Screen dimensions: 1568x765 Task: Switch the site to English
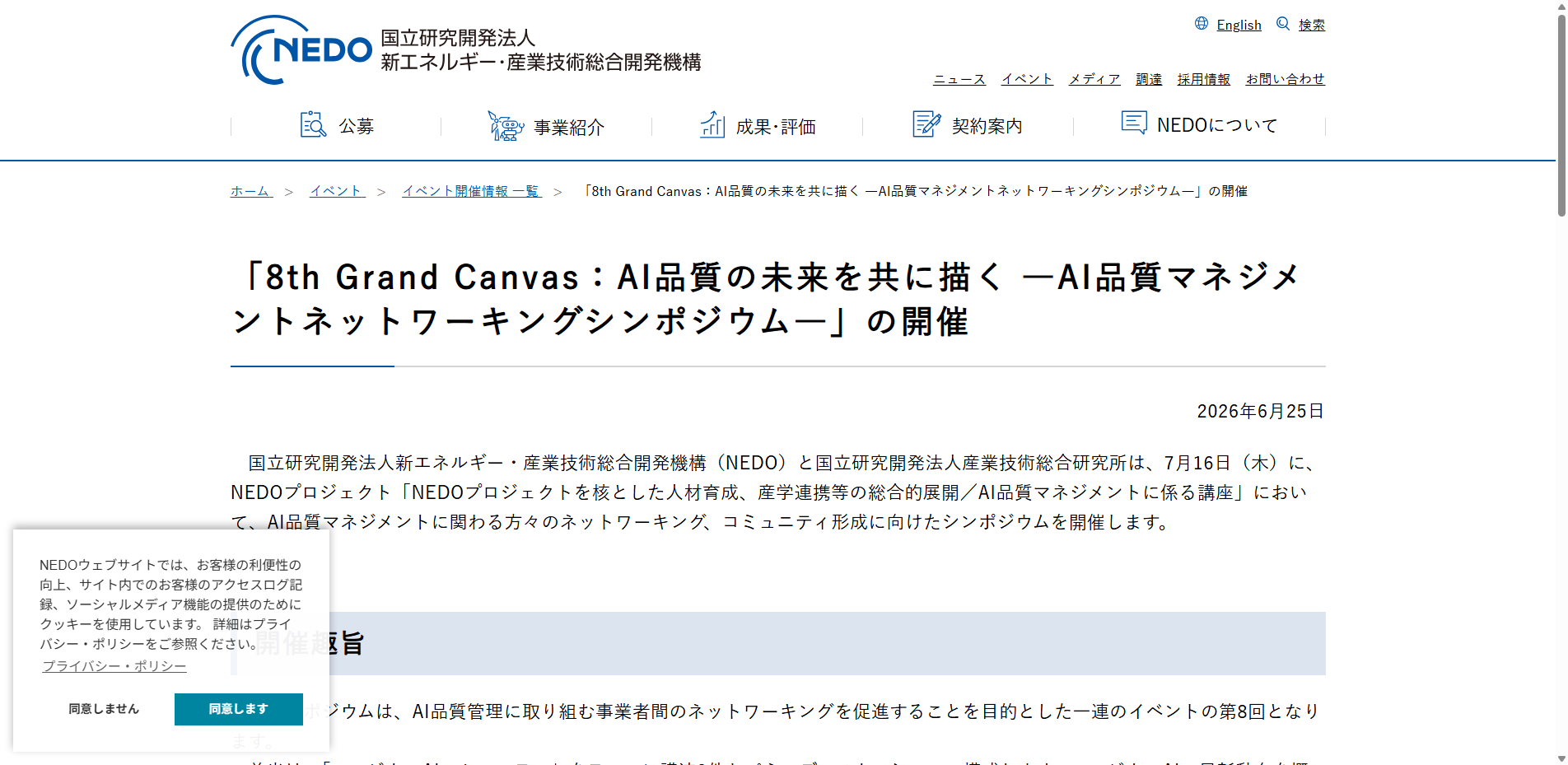[1239, 25]
